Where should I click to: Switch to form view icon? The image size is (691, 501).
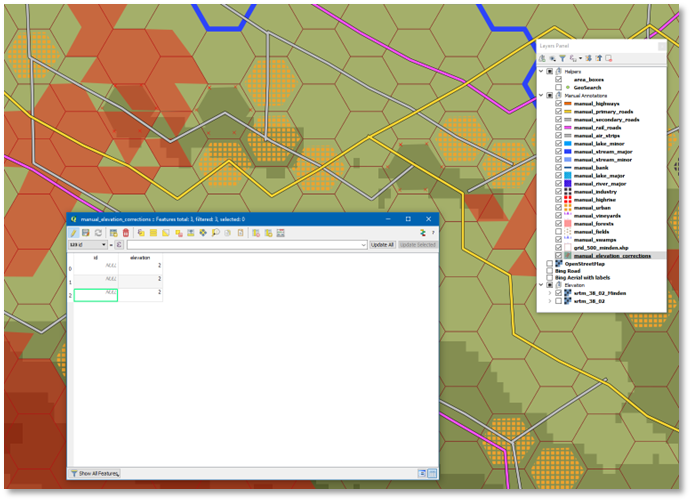421,472
